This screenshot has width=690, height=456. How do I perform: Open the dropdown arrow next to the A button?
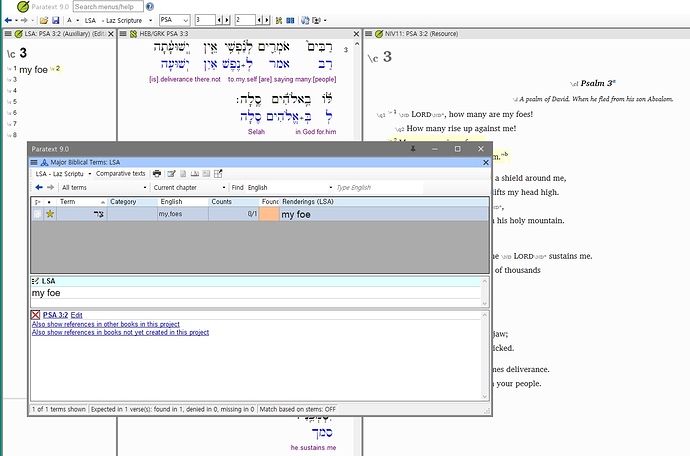click(x=78, y=20)
